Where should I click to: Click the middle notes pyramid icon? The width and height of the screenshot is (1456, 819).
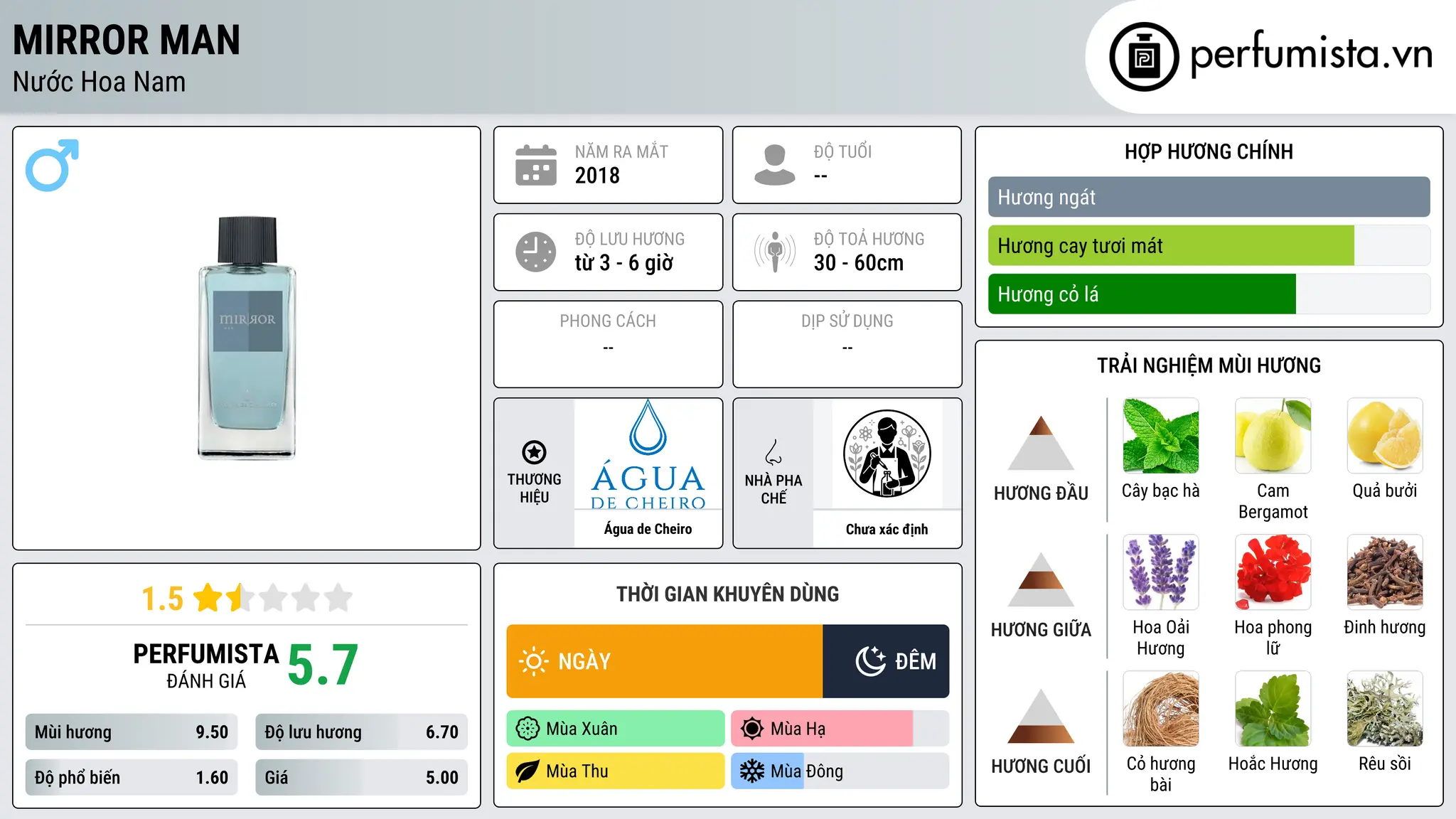[x=1042, y=579]
